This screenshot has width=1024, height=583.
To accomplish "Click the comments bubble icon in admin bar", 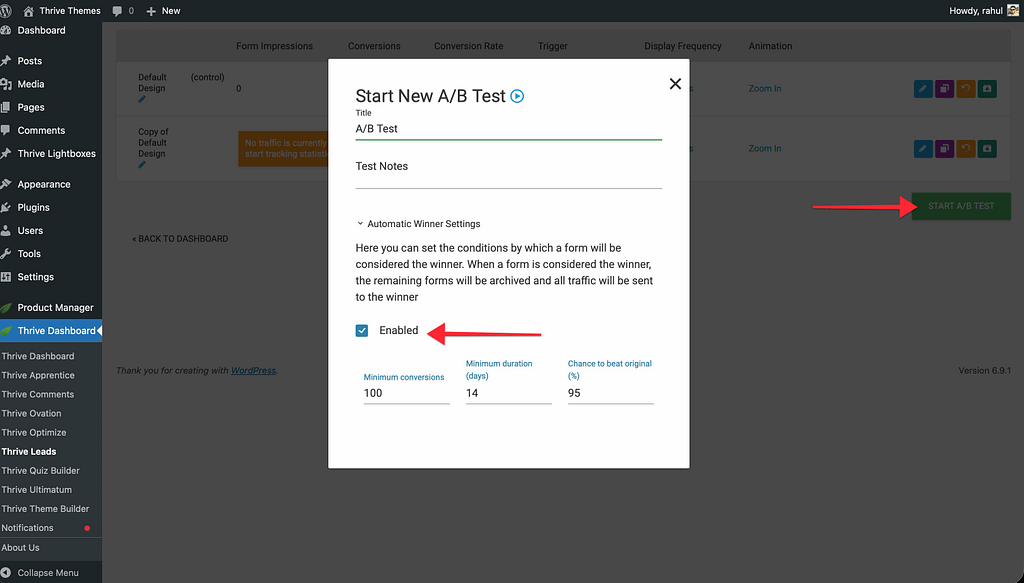I will [x=118, y=10].
